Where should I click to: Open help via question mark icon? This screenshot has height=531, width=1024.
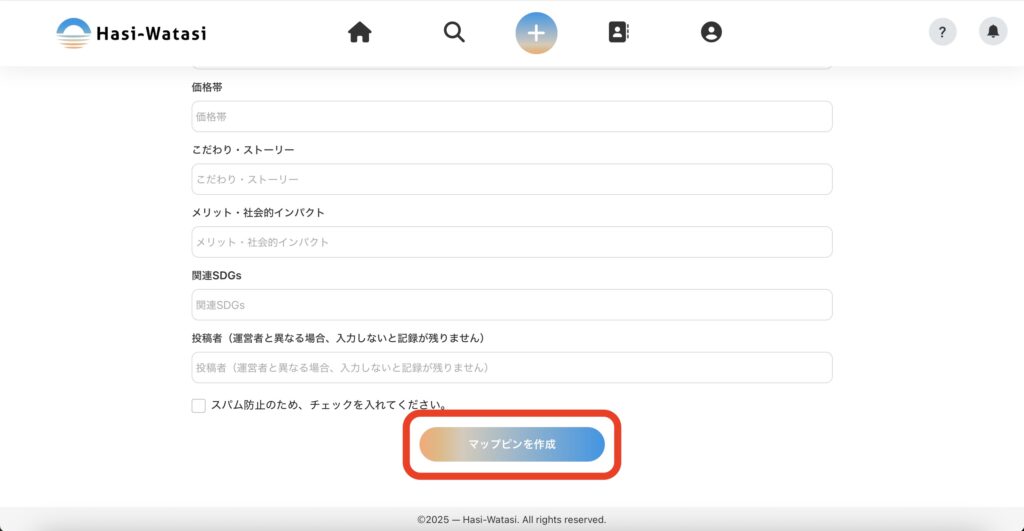pos(942,32)
